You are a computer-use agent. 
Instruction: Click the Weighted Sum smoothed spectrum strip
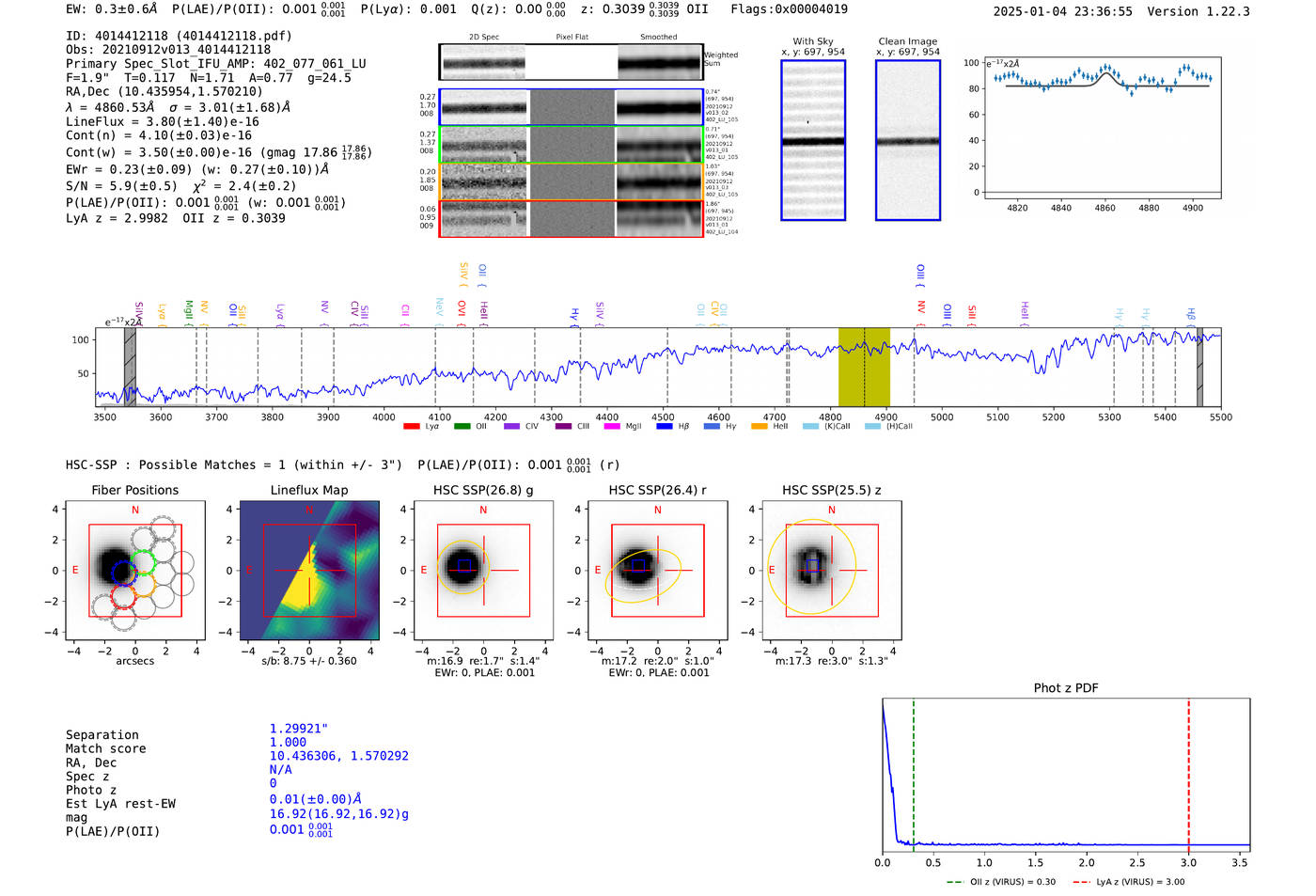click(659, 63)
